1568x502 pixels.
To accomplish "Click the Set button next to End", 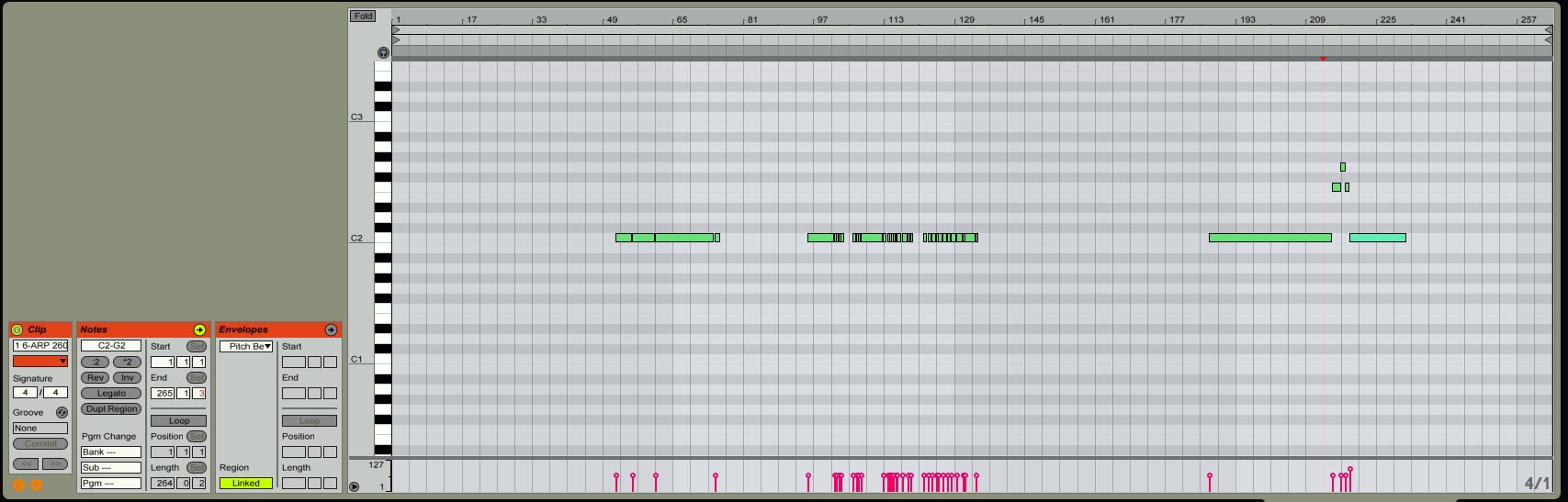I will pyautogui.click(x=197, y=377).
